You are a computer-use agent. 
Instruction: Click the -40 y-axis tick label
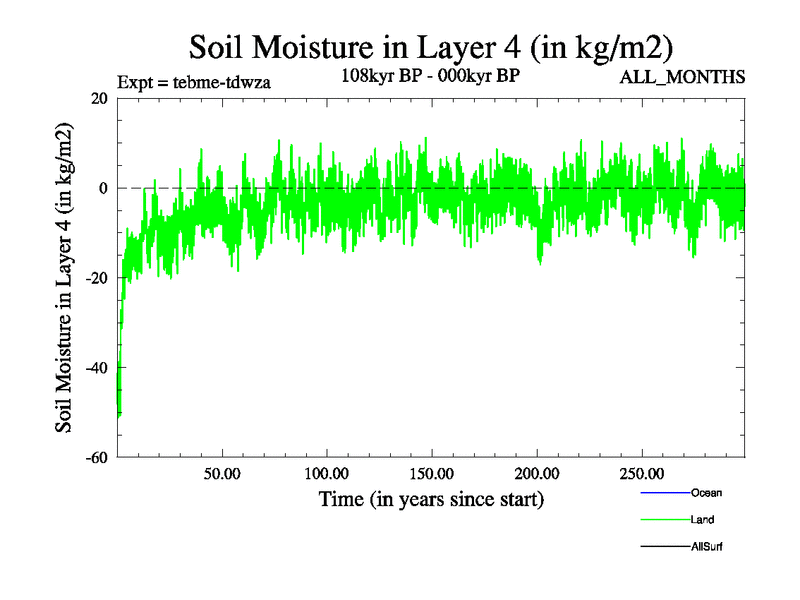pyautogui.click(x=98, y=368)
